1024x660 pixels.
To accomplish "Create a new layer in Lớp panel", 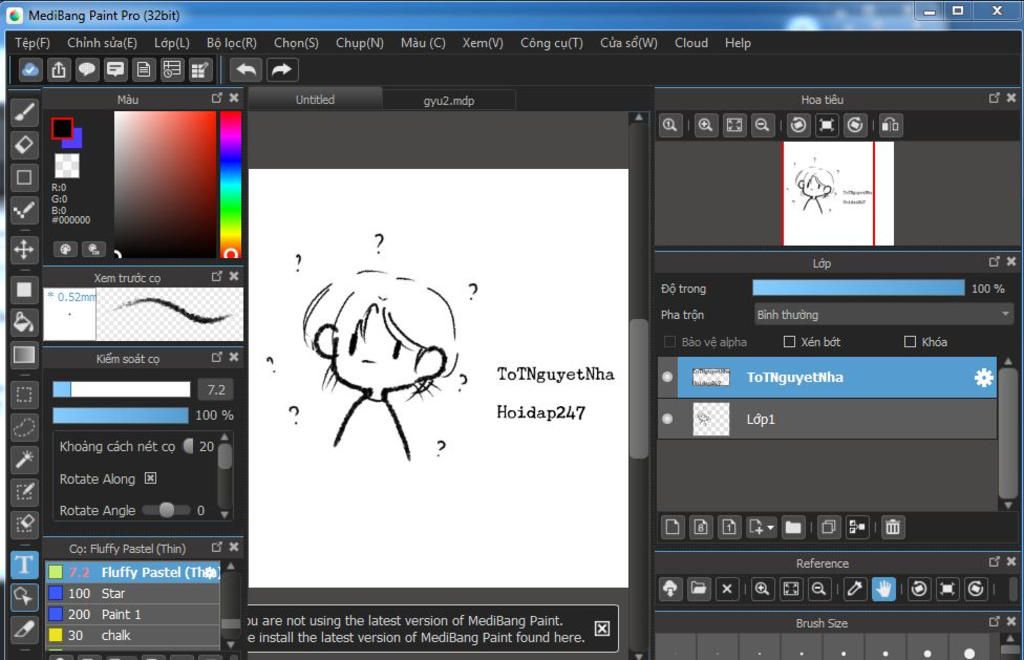I will (672, 527).
